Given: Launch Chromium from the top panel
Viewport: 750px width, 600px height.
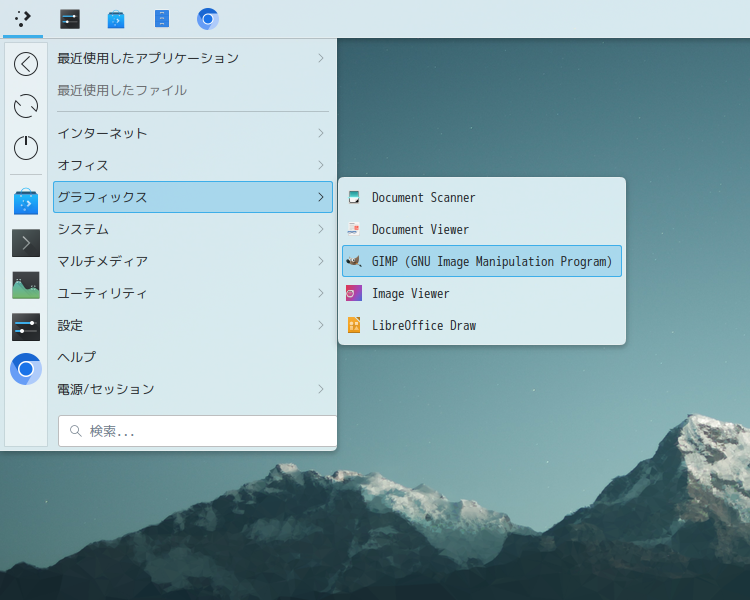Looking at the screenshot, I should pos(208,19).
